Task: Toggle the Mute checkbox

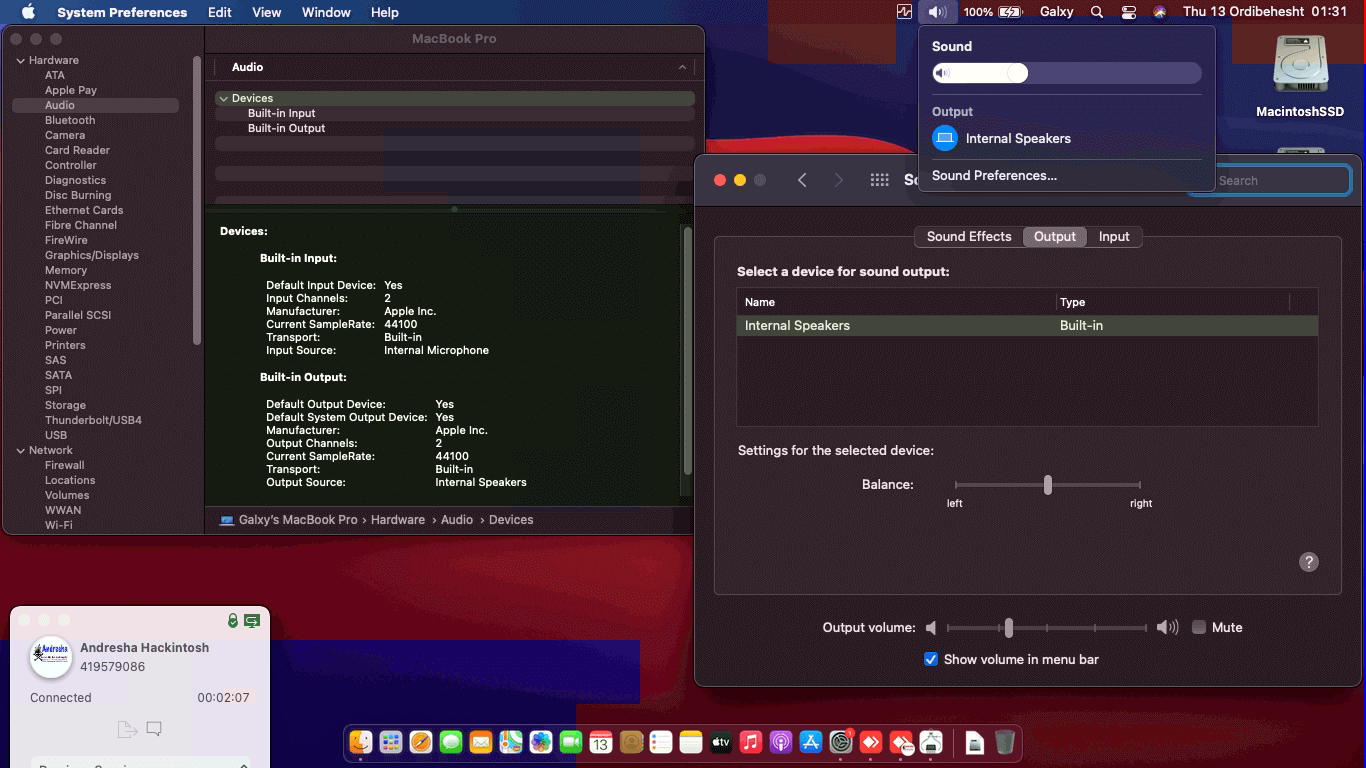Action: (1199, 628)
